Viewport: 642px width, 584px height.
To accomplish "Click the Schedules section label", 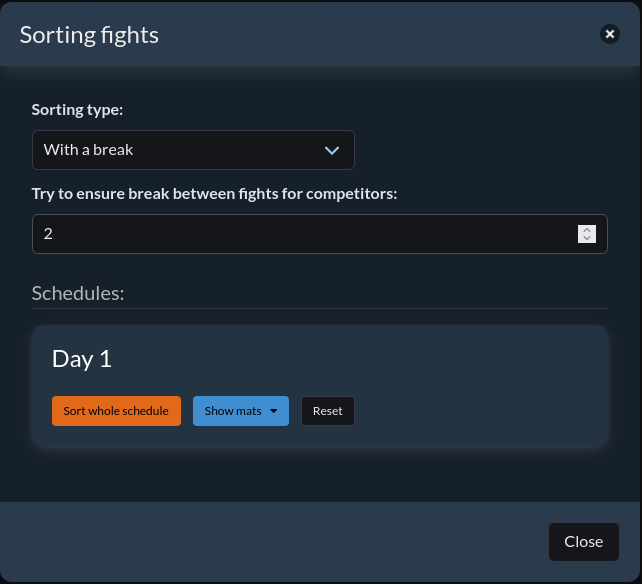I will click(x=78, y=293).
